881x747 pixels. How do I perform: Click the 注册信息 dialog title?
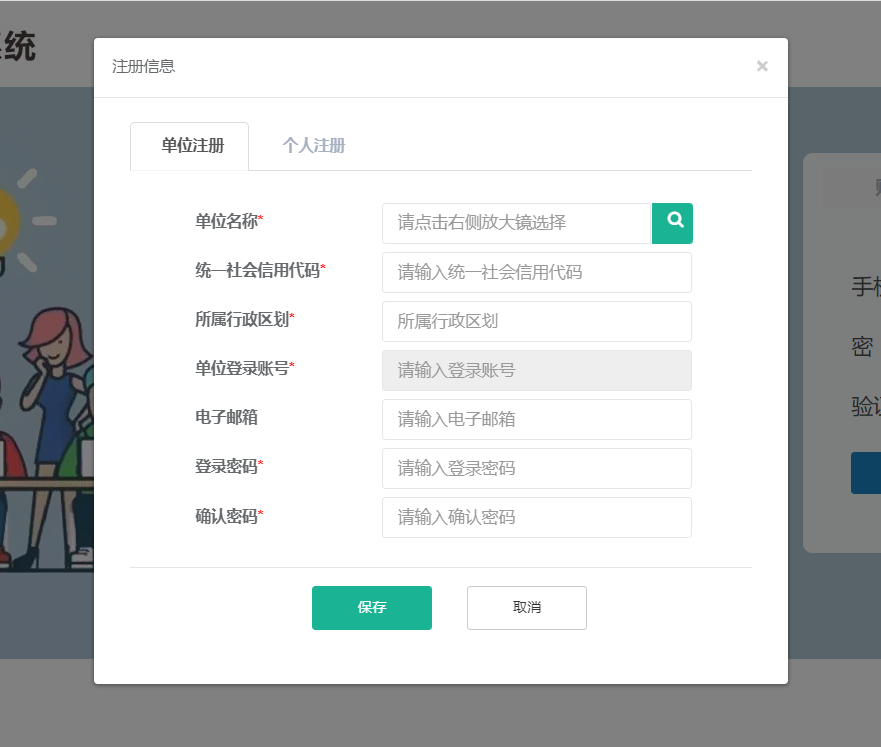click(143, 67)
